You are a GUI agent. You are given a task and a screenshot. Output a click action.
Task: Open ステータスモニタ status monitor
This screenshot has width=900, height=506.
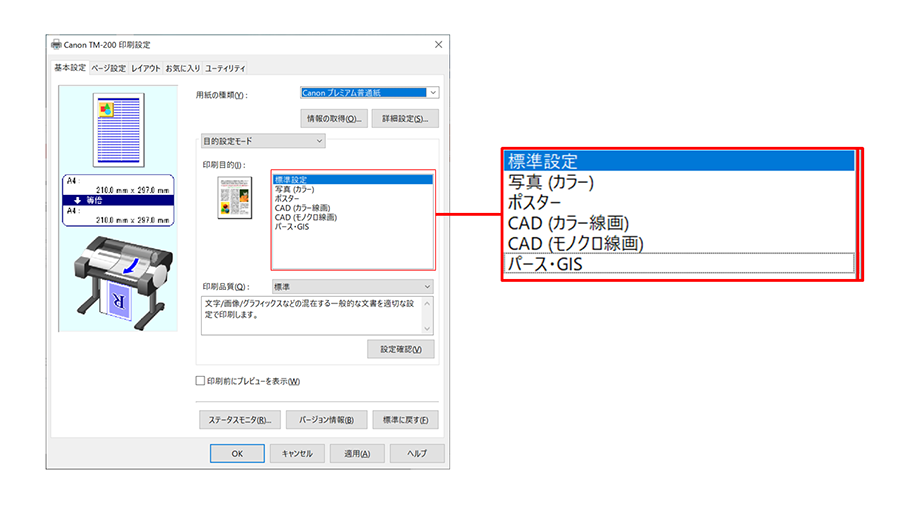coord(236,420)
